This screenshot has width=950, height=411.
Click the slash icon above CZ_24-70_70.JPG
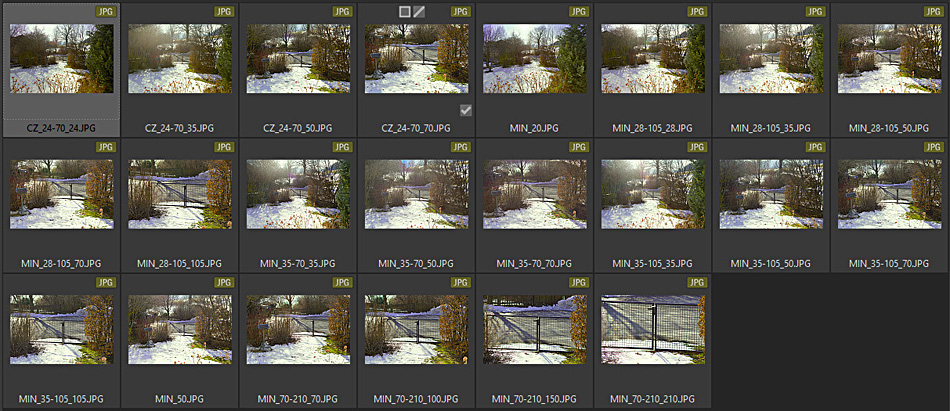[419, 12]
